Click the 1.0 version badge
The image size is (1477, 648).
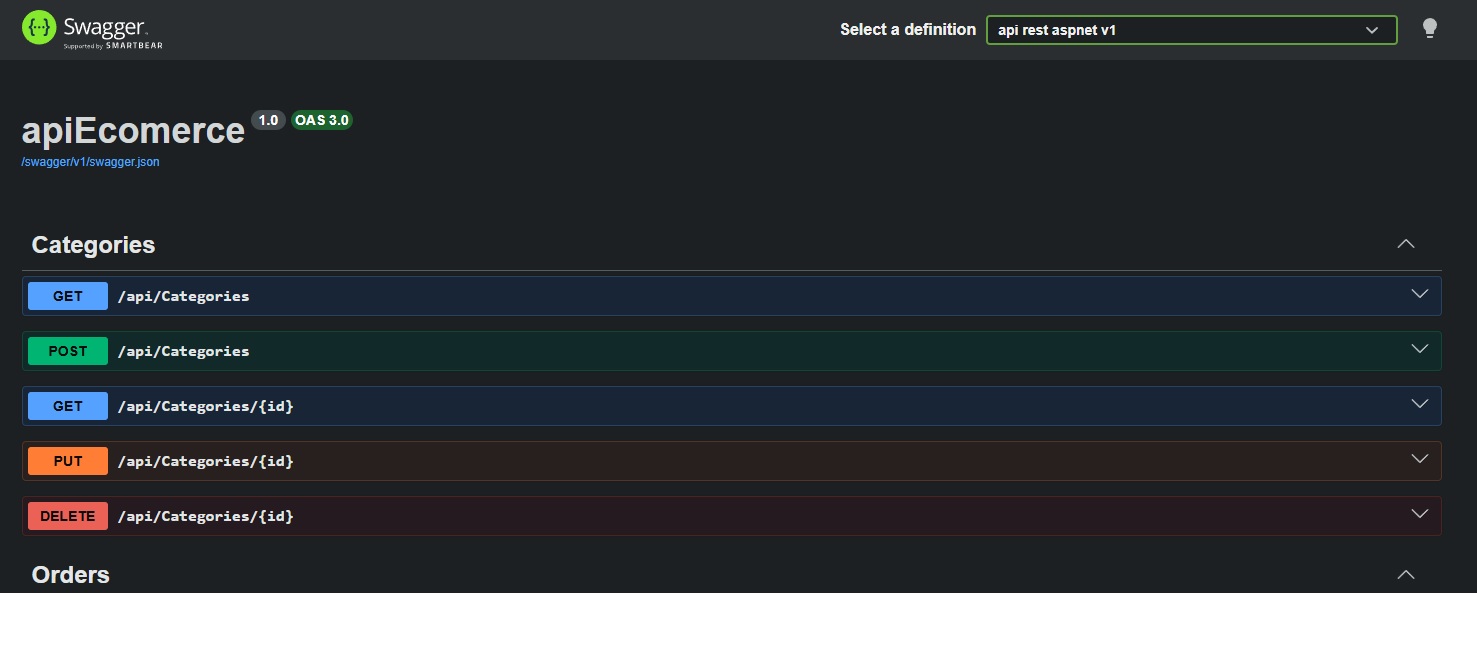coord(268,120)
